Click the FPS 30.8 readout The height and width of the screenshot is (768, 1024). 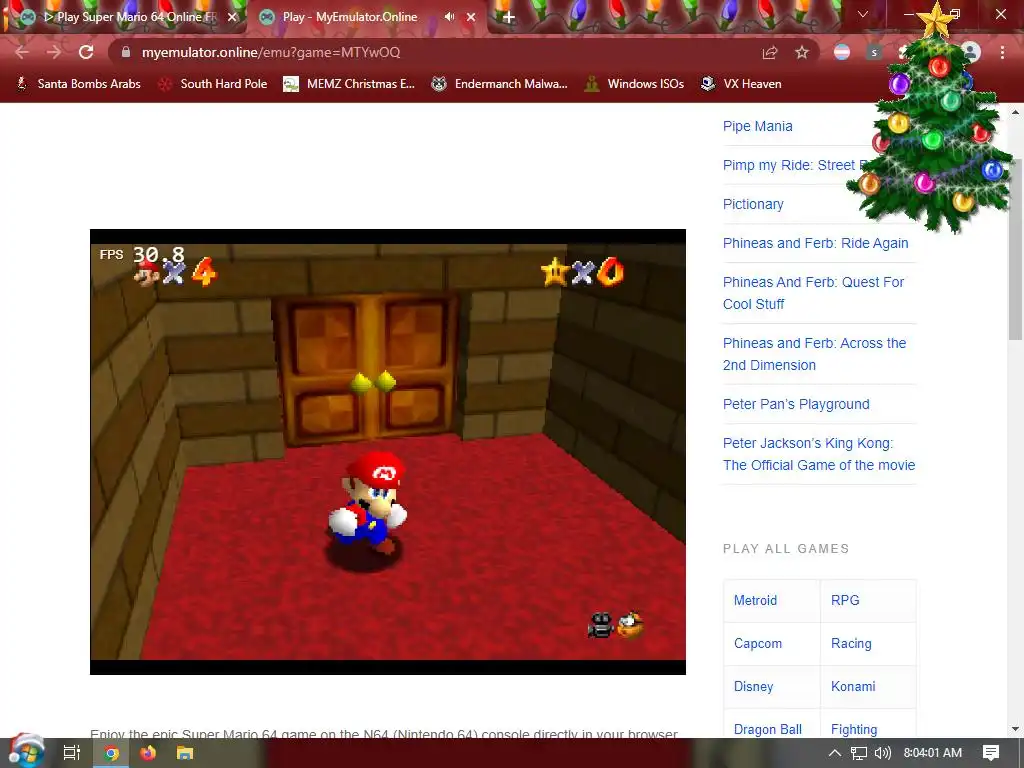[142, 254]
